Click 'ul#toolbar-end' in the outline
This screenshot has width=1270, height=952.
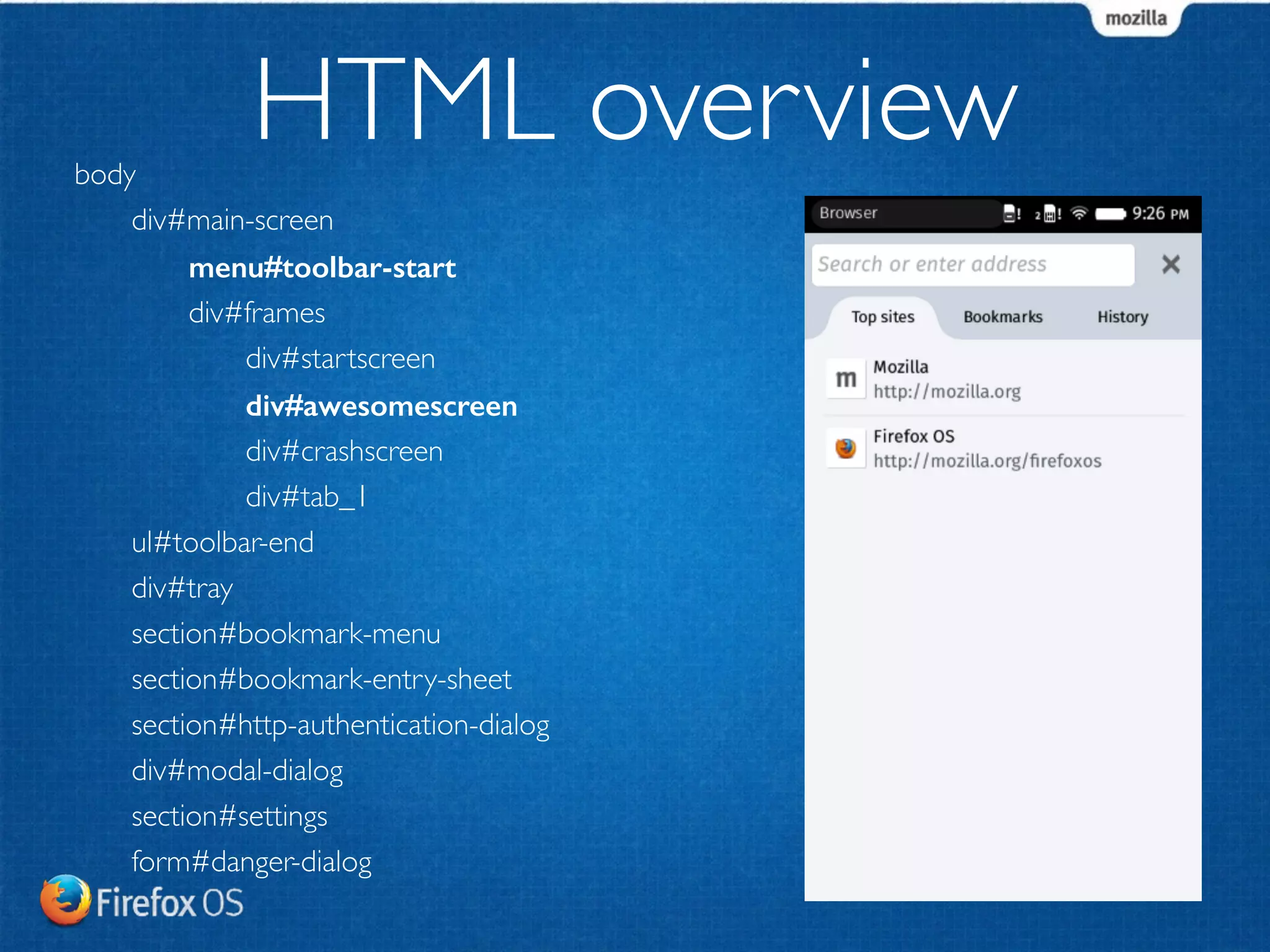coord(223,543)
